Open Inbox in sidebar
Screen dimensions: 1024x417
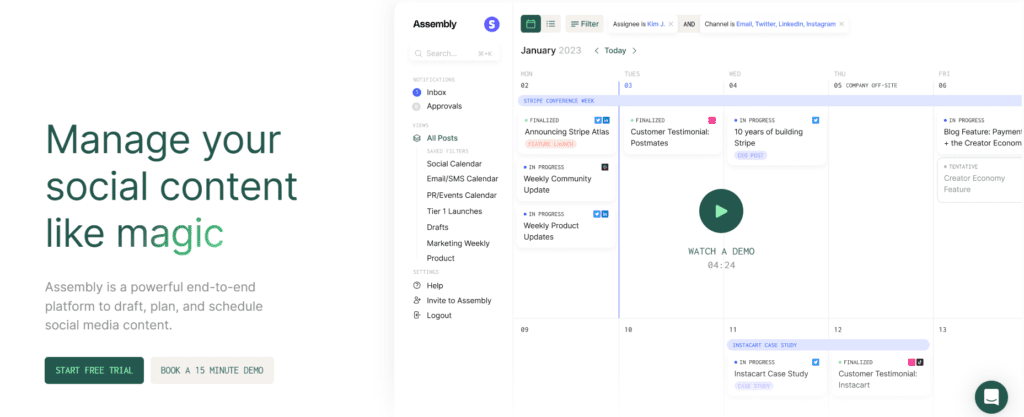[436, 93]
